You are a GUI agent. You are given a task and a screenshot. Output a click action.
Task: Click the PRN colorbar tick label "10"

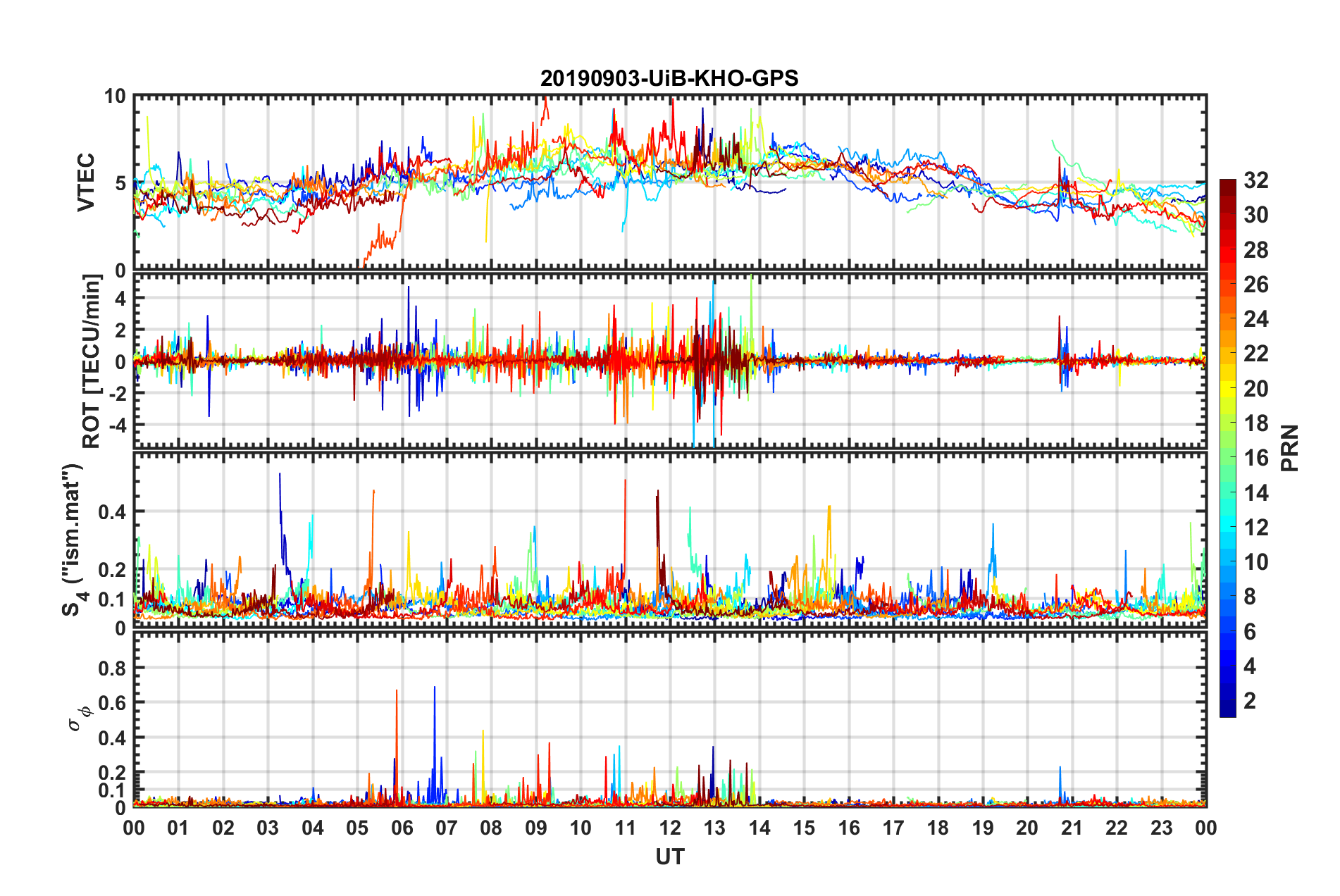(1256, 562)
